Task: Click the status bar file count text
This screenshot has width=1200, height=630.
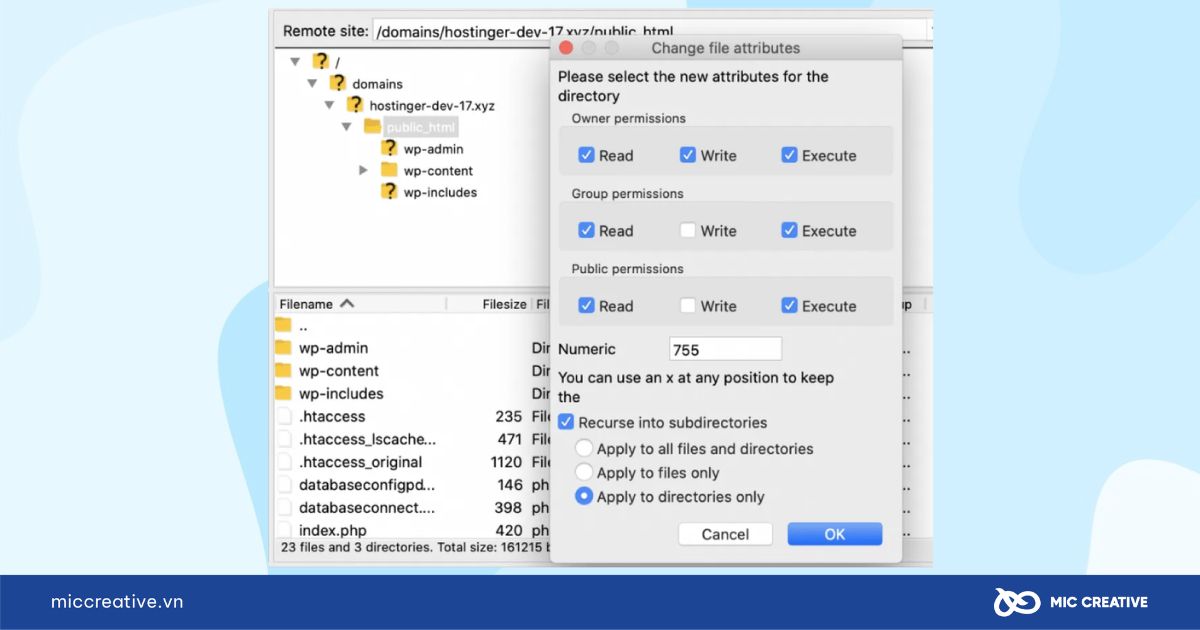Action: click(x=415, y=548)
